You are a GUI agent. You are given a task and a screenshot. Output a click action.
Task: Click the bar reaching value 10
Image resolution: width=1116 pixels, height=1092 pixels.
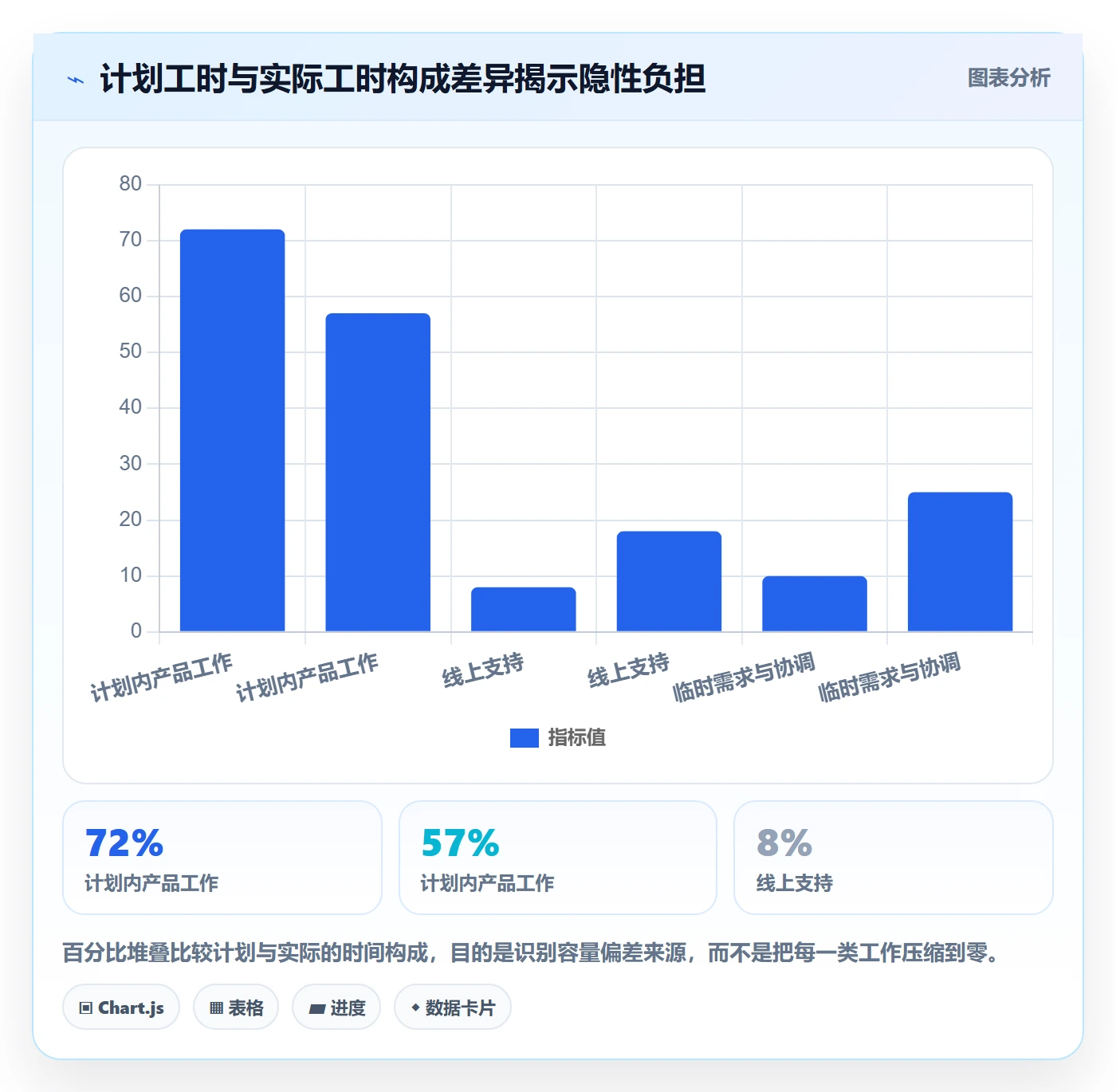click(815, 604)
